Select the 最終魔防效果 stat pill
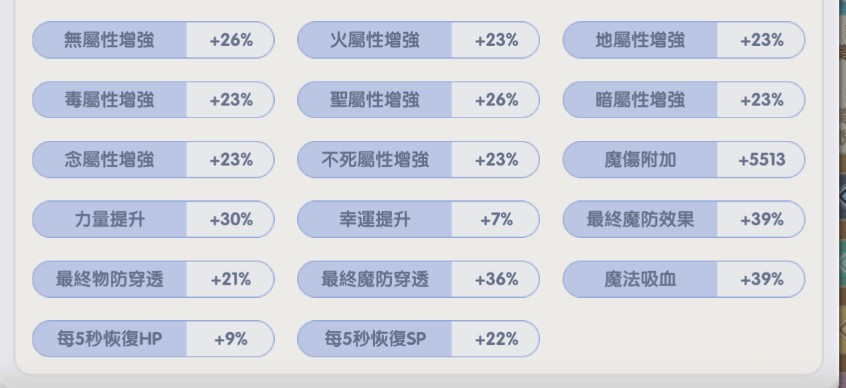The height and width of the screenshot is (388, 846). coord(684,219)
